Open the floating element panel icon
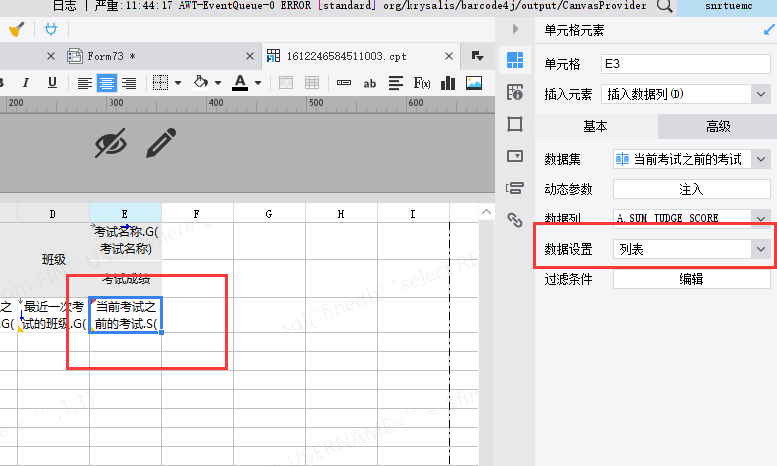 [515, 124]
